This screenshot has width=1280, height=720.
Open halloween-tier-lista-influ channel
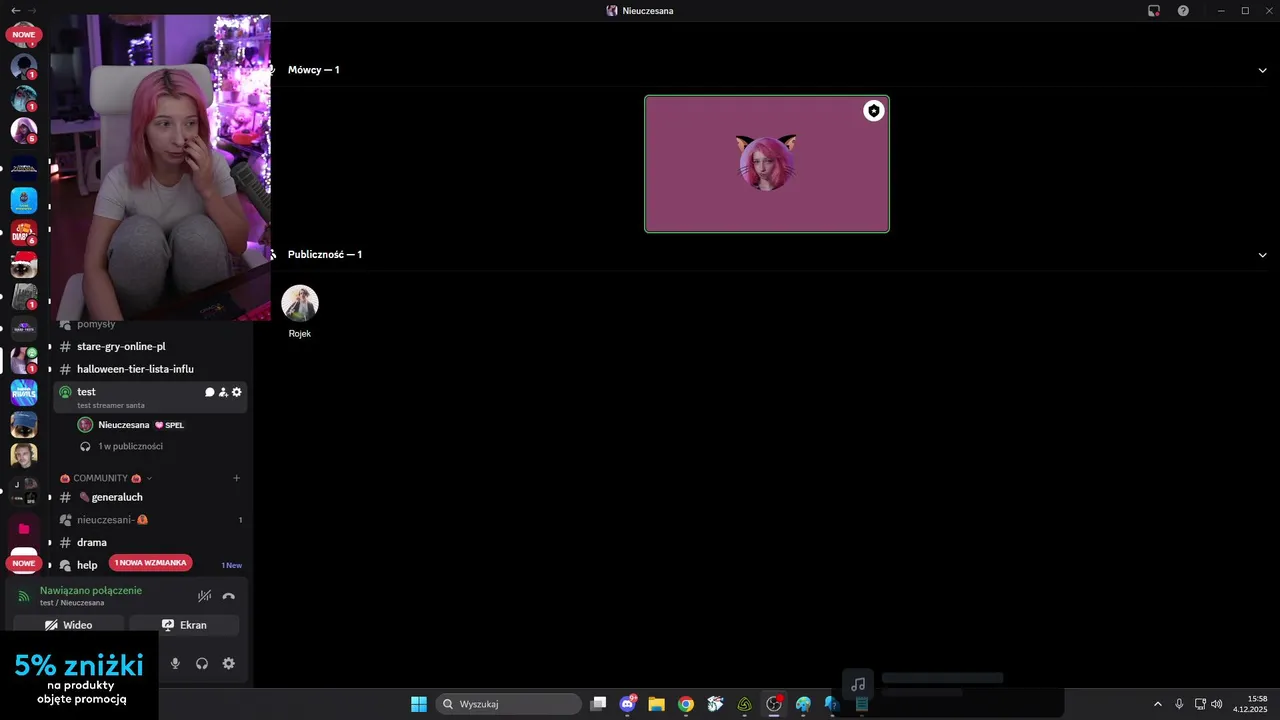(150, 369)
